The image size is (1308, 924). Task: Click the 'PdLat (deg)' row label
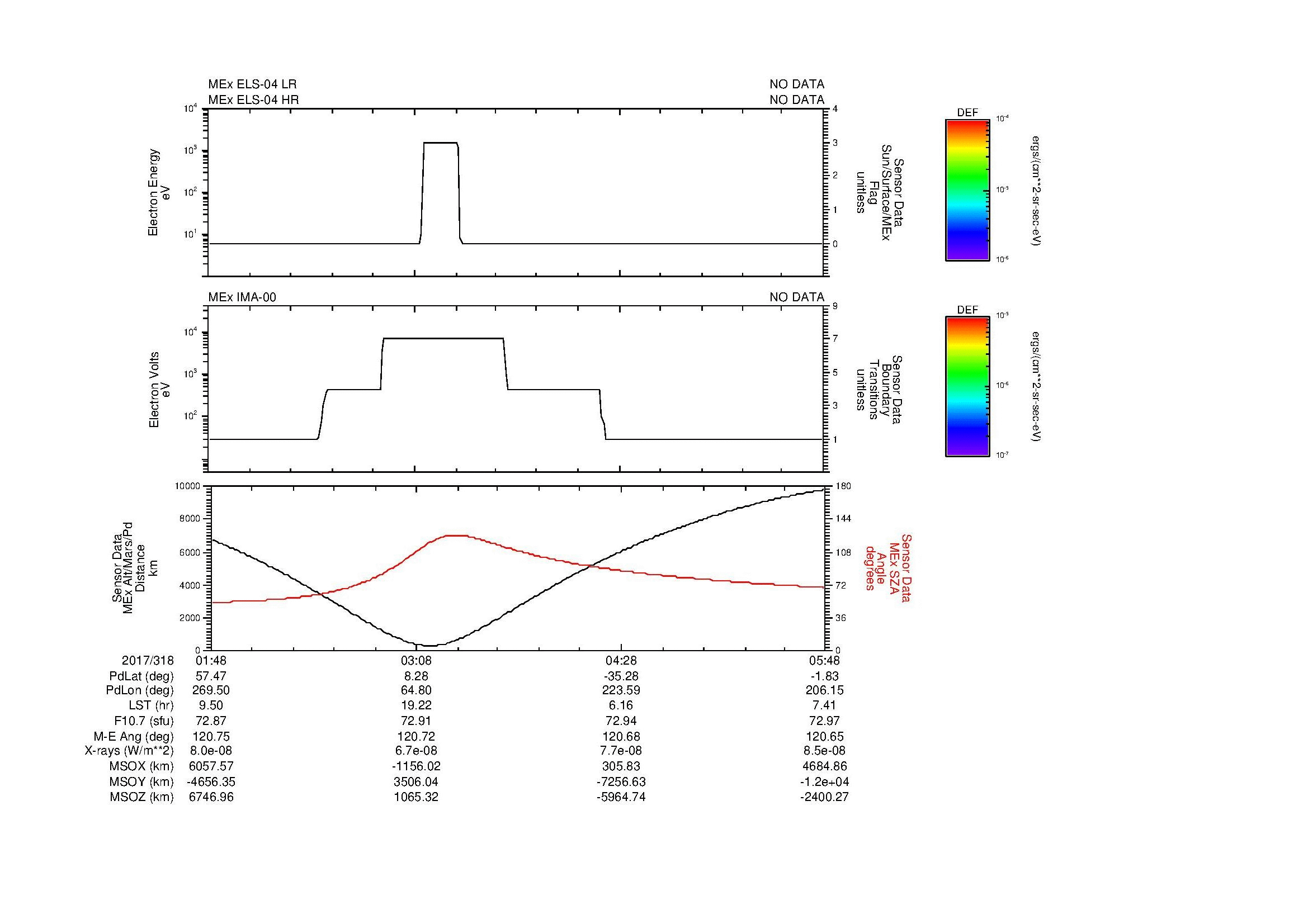(x=141, y=676)
